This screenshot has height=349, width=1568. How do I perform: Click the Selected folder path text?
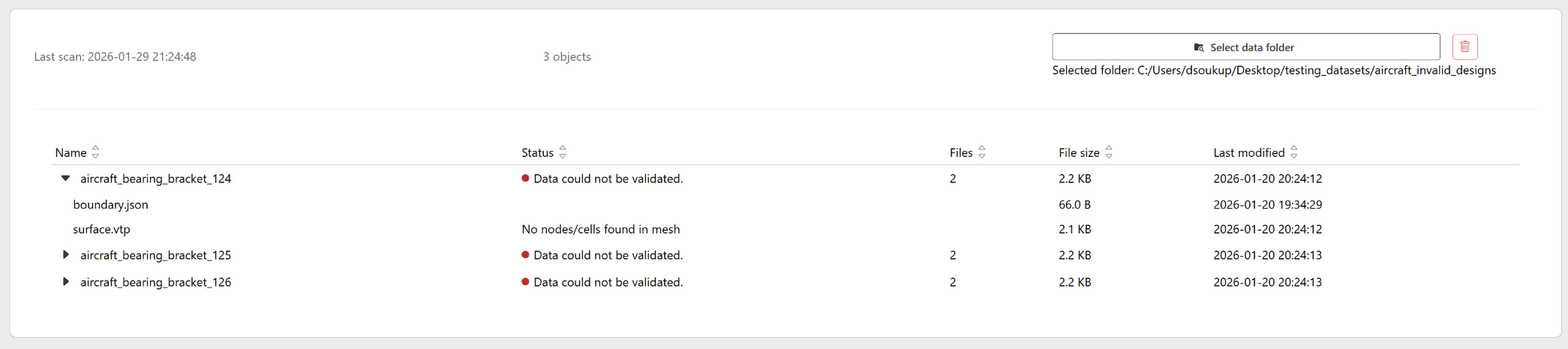[1273, 70]
